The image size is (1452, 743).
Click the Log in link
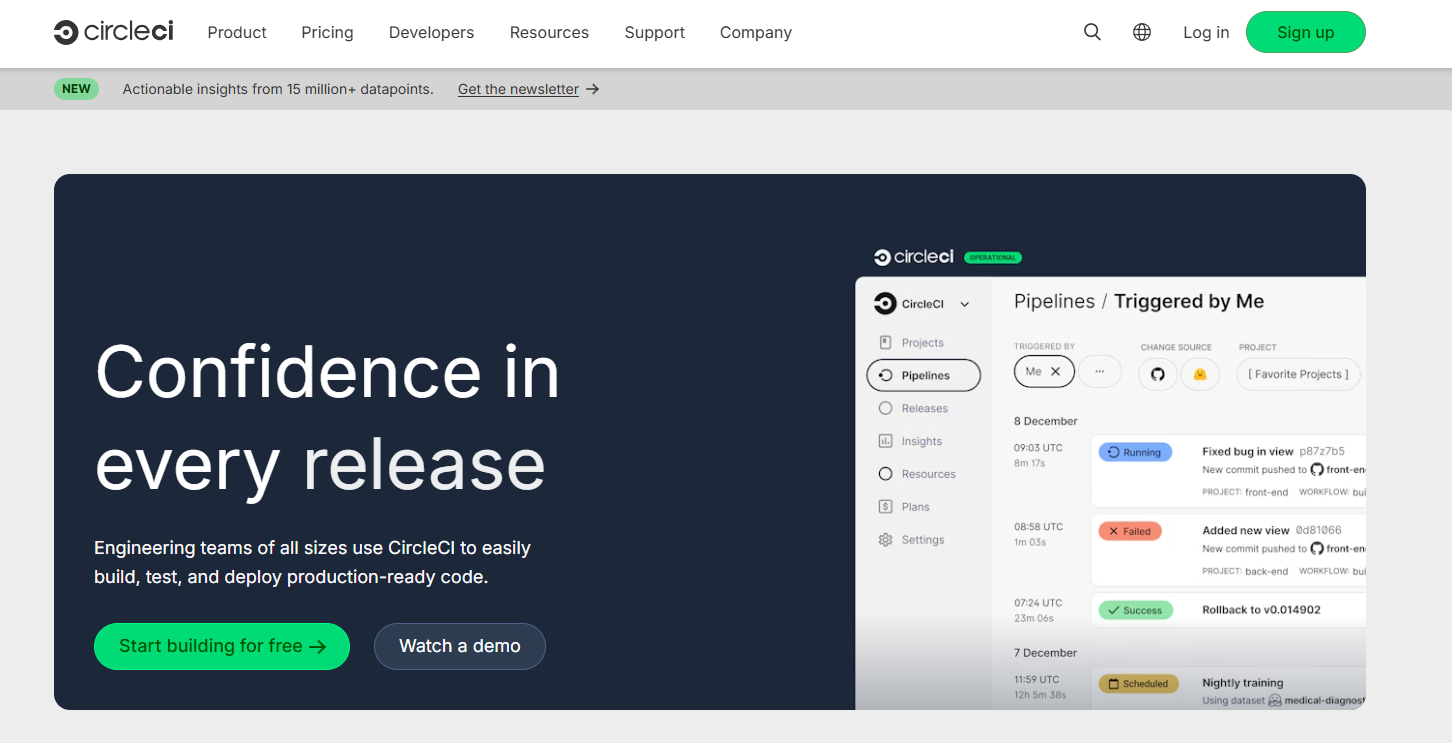click(x=1206, y=32)
